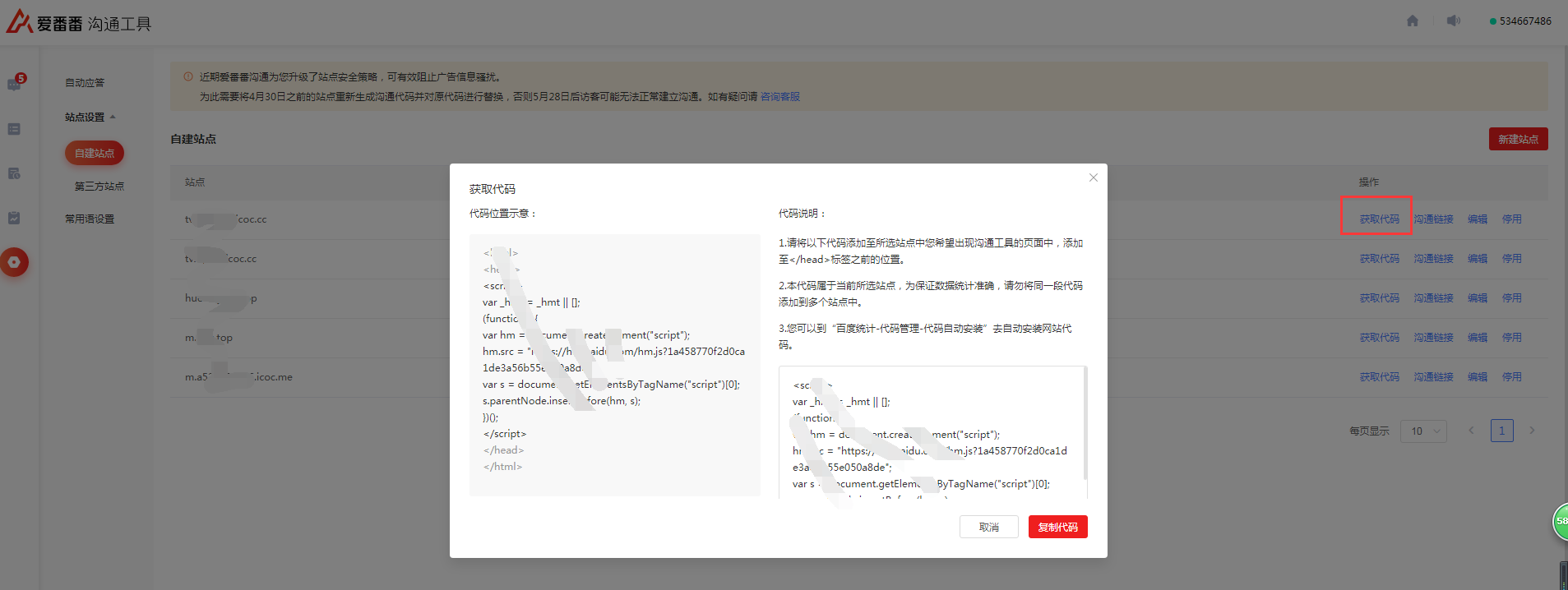Image resolution: width=1568 pixels, height=590 pixels.
Task: Click the site name ending top
Action: (x=209, y=338)
